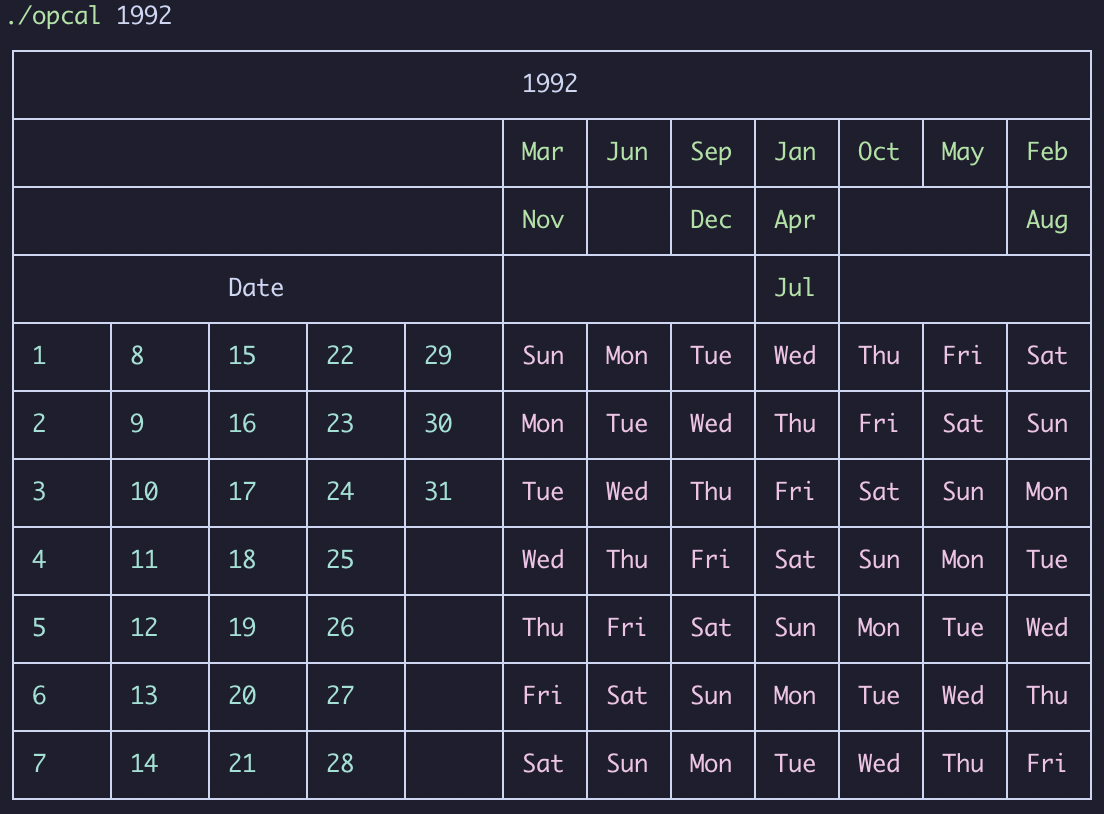Click the Aug month label

coord(1047,220)
